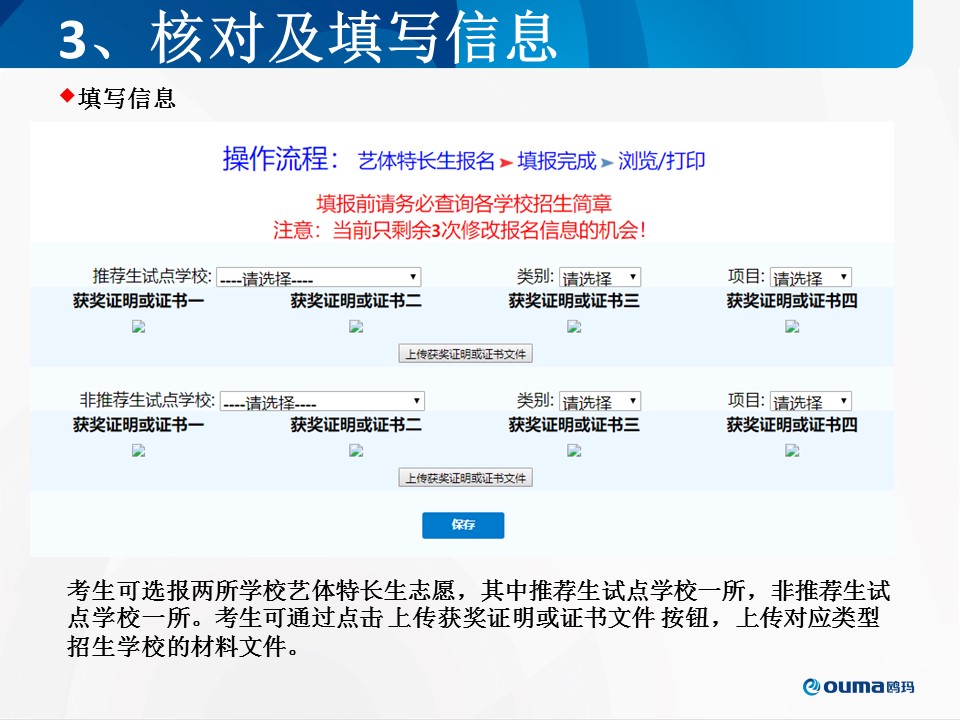
Task: Open the 推荐生试点学校 school dropdown
Action: click(x=318, y=278)
